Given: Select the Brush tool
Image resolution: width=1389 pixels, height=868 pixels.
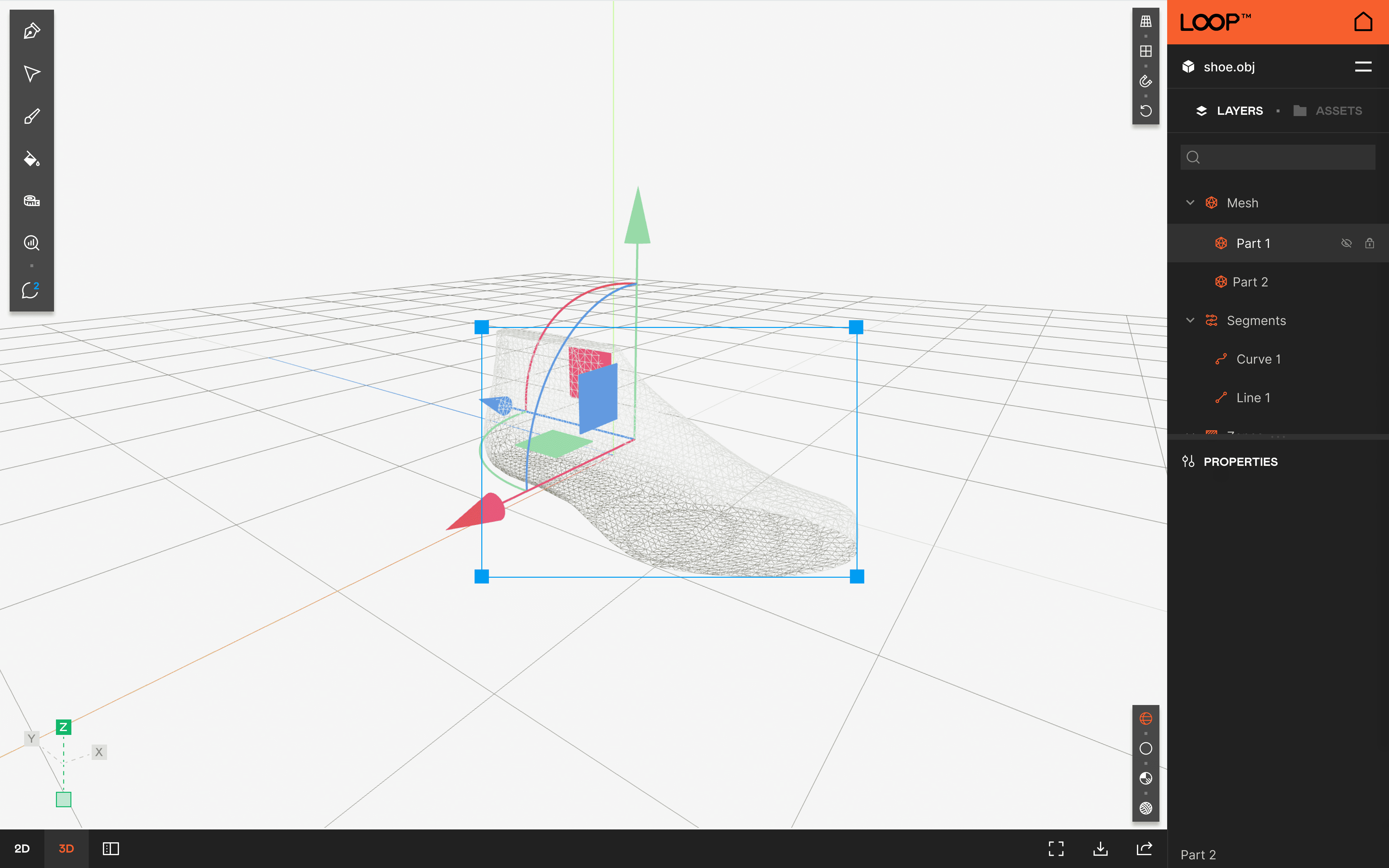Looking at the screenshot, I should pyautogui.click(x=32, y=116).
